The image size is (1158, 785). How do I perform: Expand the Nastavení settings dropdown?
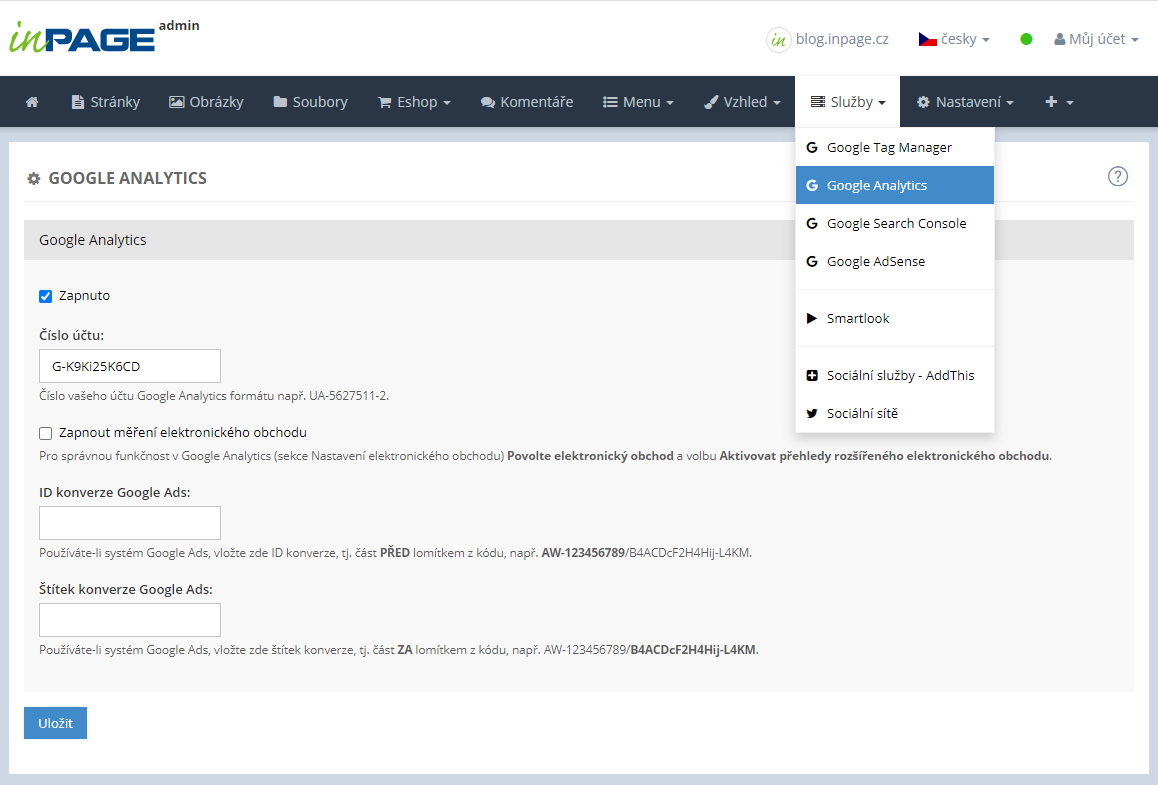[965, 102]
